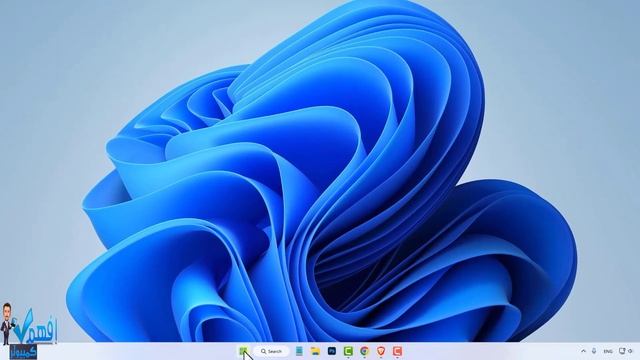Screen dimensions: 640x360
Task: Open the teal striped app next to Search
Action: point(299,351)
